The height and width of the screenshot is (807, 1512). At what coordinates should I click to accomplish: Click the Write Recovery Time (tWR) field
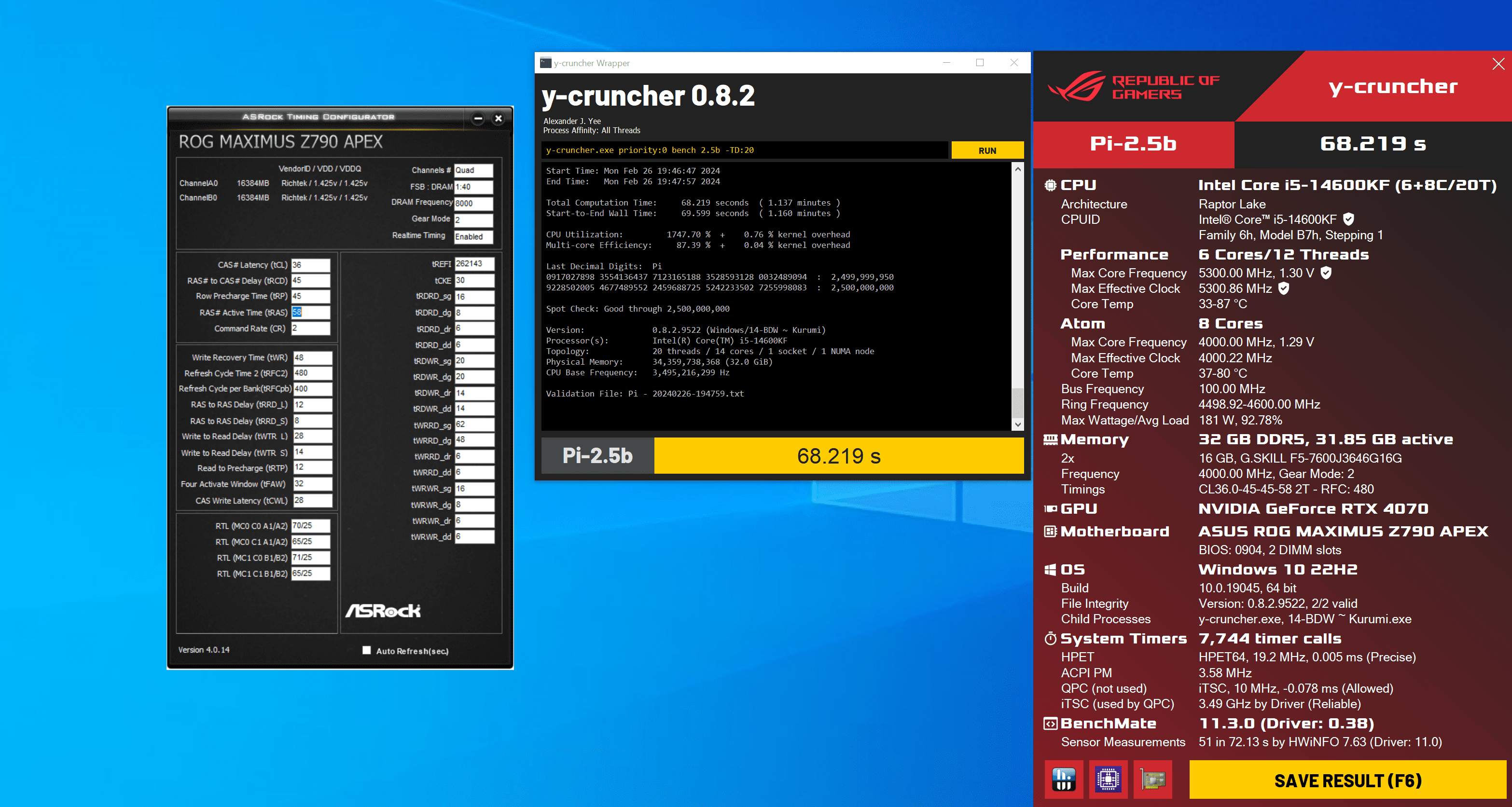[313, 358]
